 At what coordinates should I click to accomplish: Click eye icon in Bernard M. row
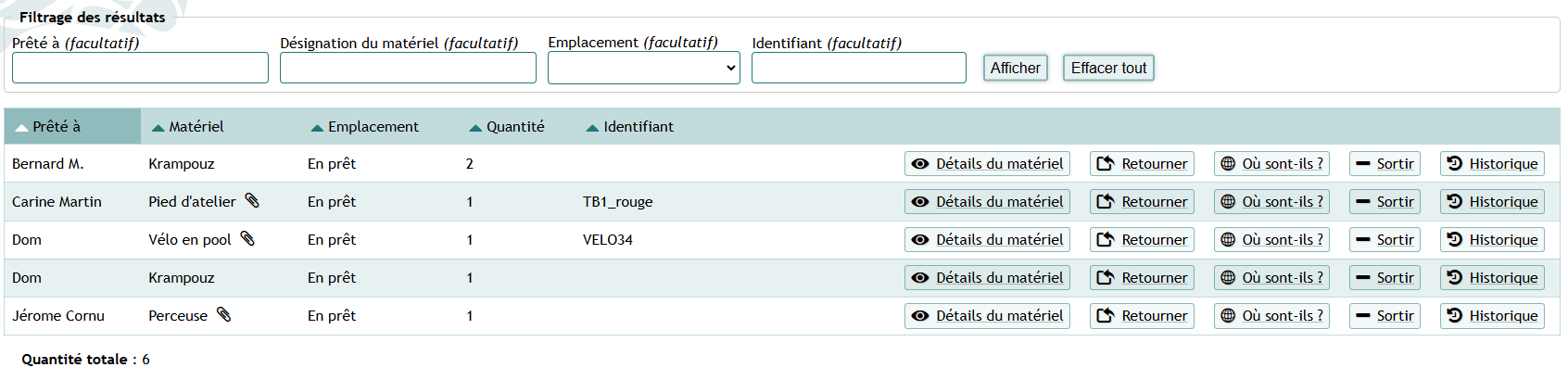pyautogui.click(x=919, y=164)
